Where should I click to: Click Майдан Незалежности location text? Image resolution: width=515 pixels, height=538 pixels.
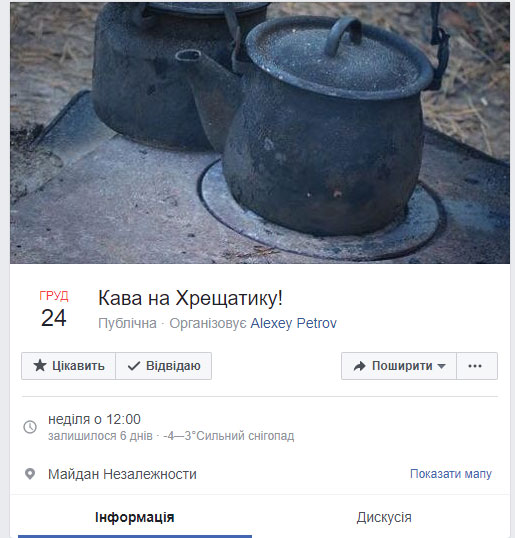click(x=122, y=474)
